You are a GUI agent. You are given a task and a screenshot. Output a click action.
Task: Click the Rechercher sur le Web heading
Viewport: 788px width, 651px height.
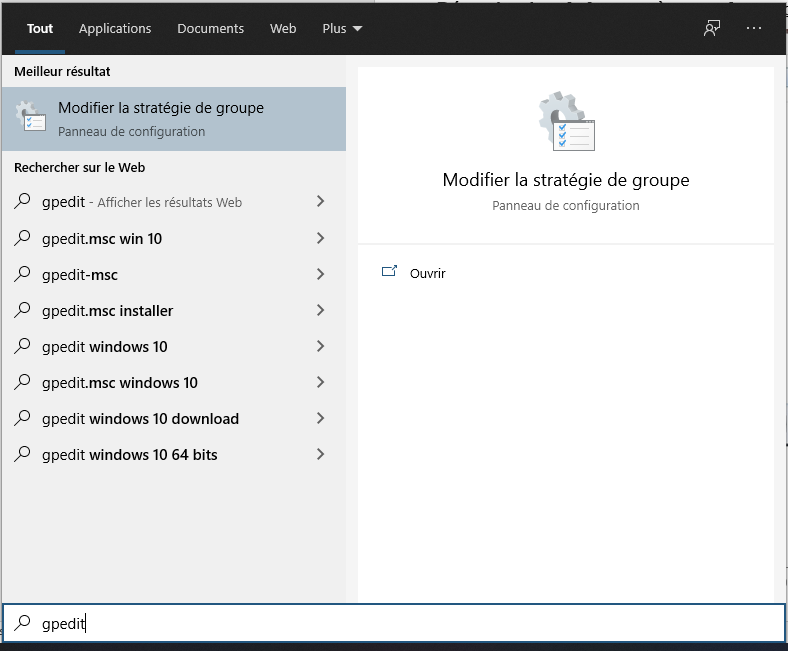[79, 167]
